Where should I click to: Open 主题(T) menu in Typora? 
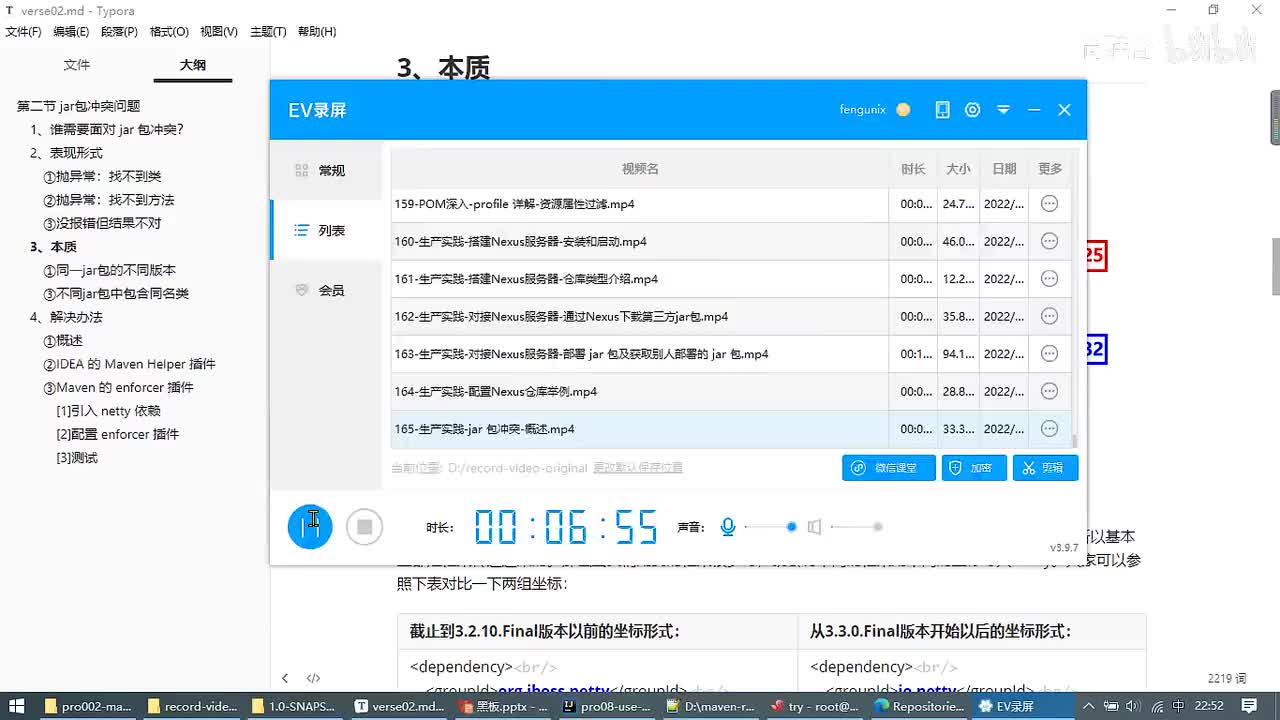tap(268, 32)
